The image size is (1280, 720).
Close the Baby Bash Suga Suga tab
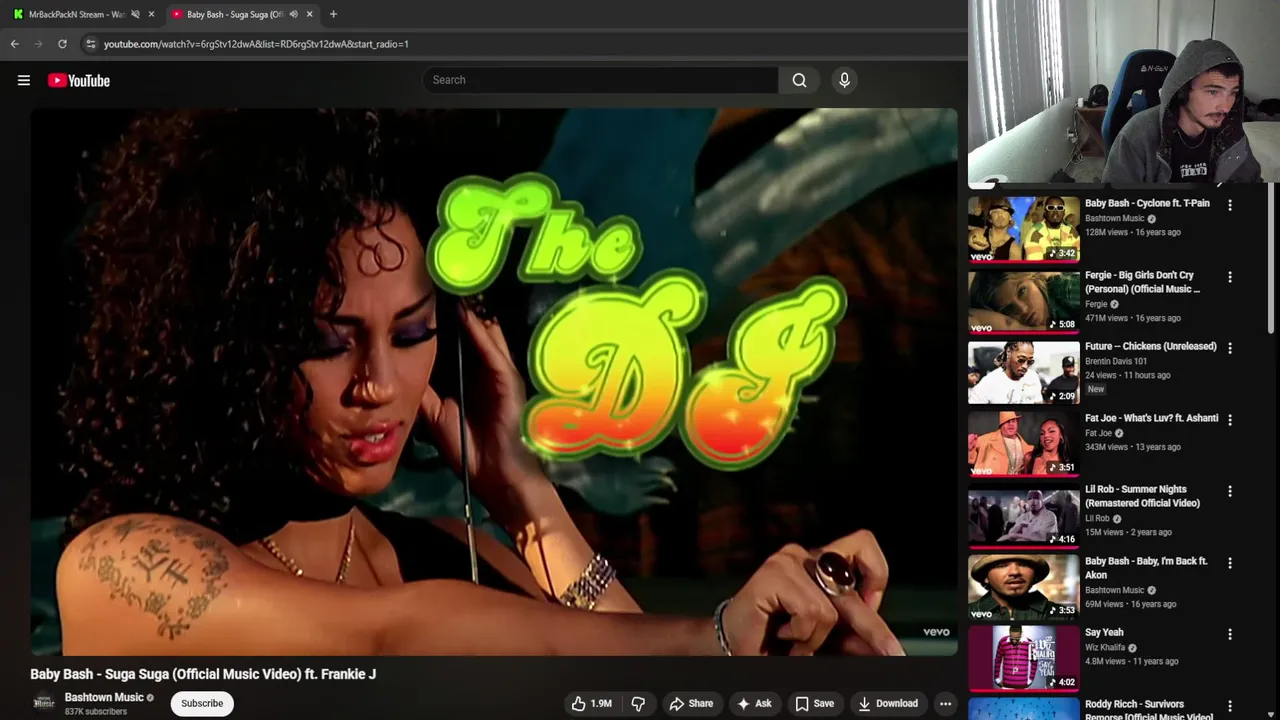(x=309, y=14)
